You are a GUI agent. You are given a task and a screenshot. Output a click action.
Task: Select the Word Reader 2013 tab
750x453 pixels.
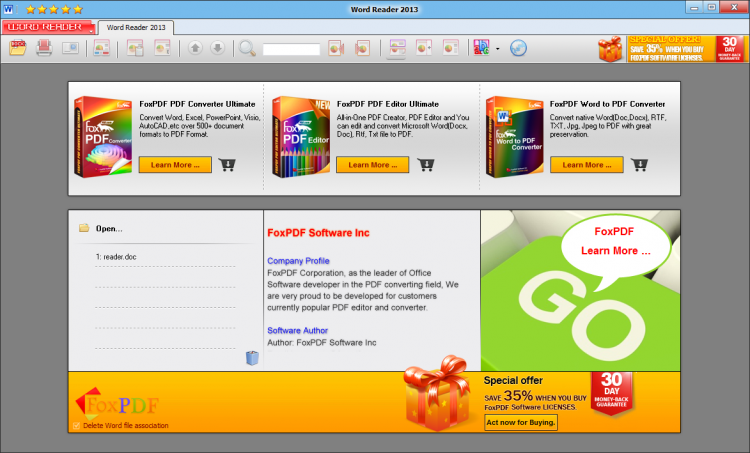(136, 27)
